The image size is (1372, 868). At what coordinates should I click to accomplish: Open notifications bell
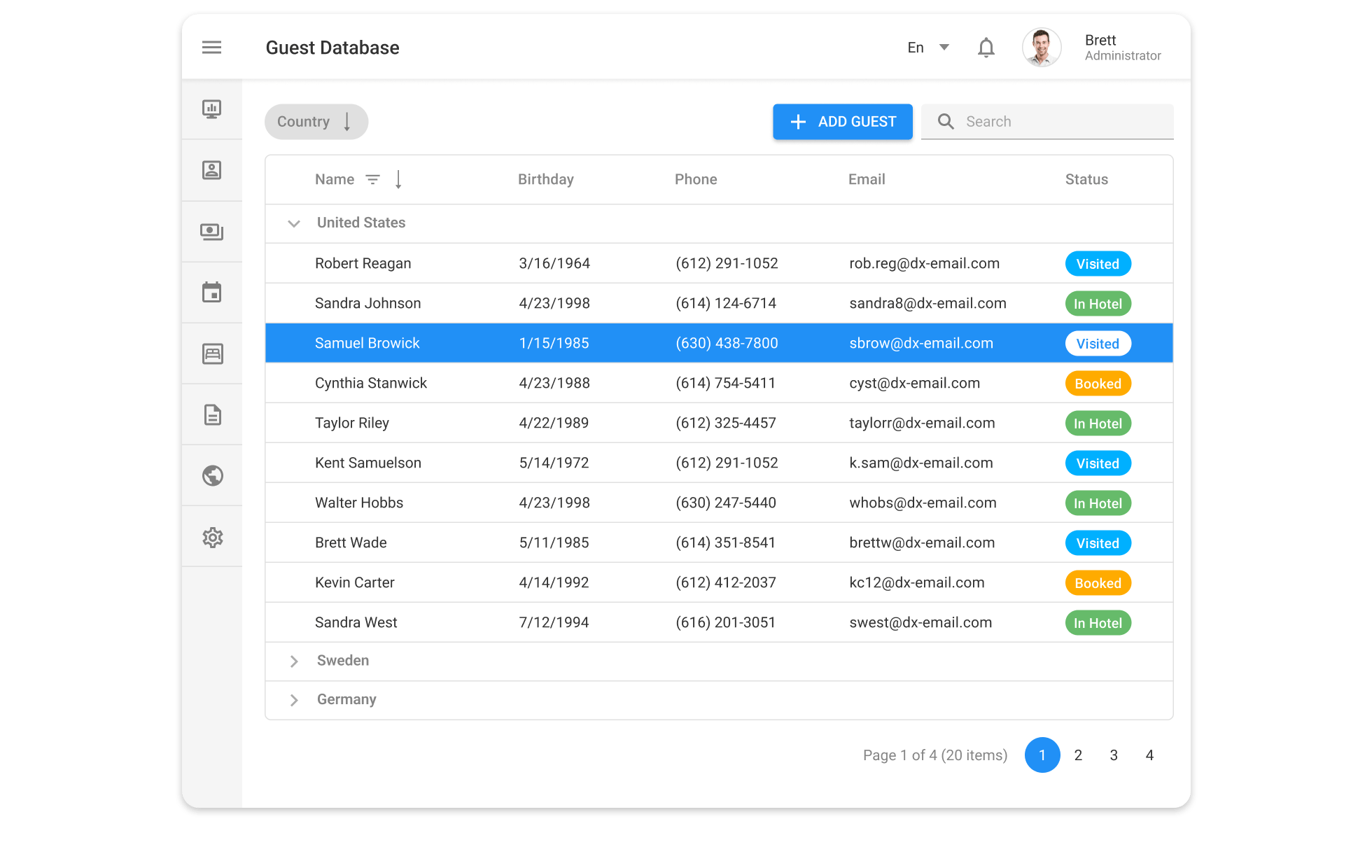pos(986,48)
